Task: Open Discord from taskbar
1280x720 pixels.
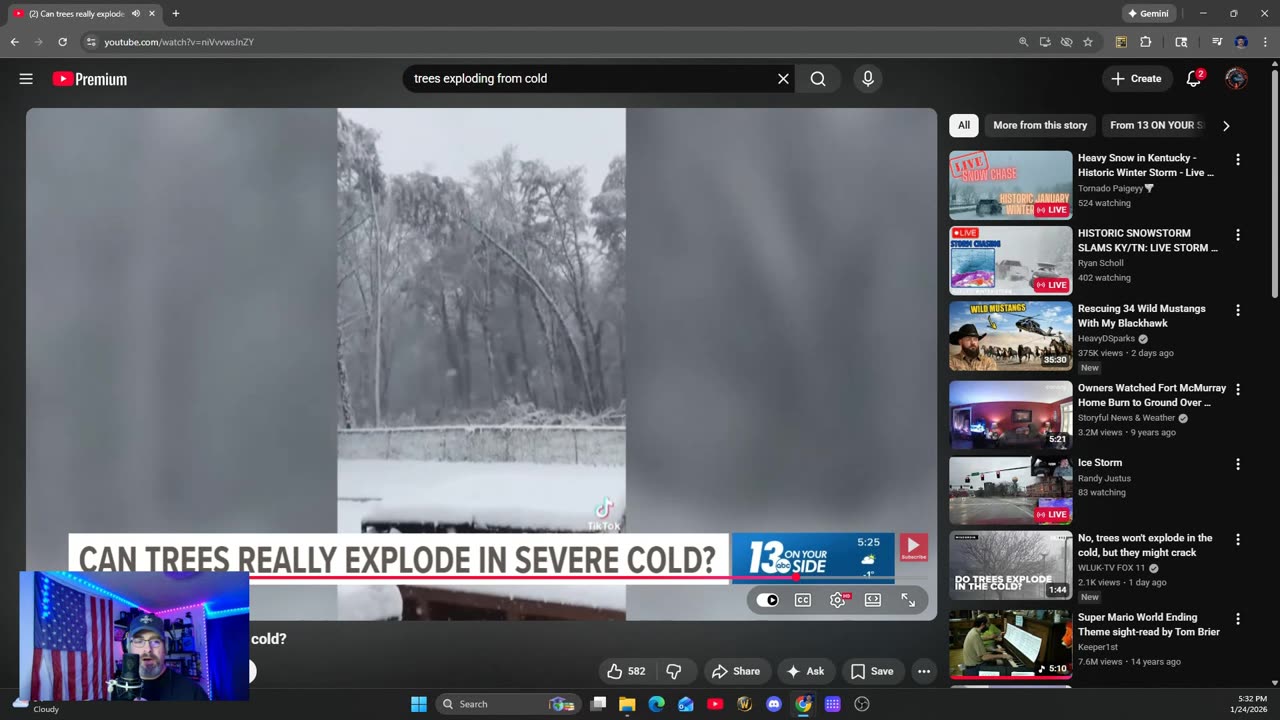Action: click(x=774, y=704)
